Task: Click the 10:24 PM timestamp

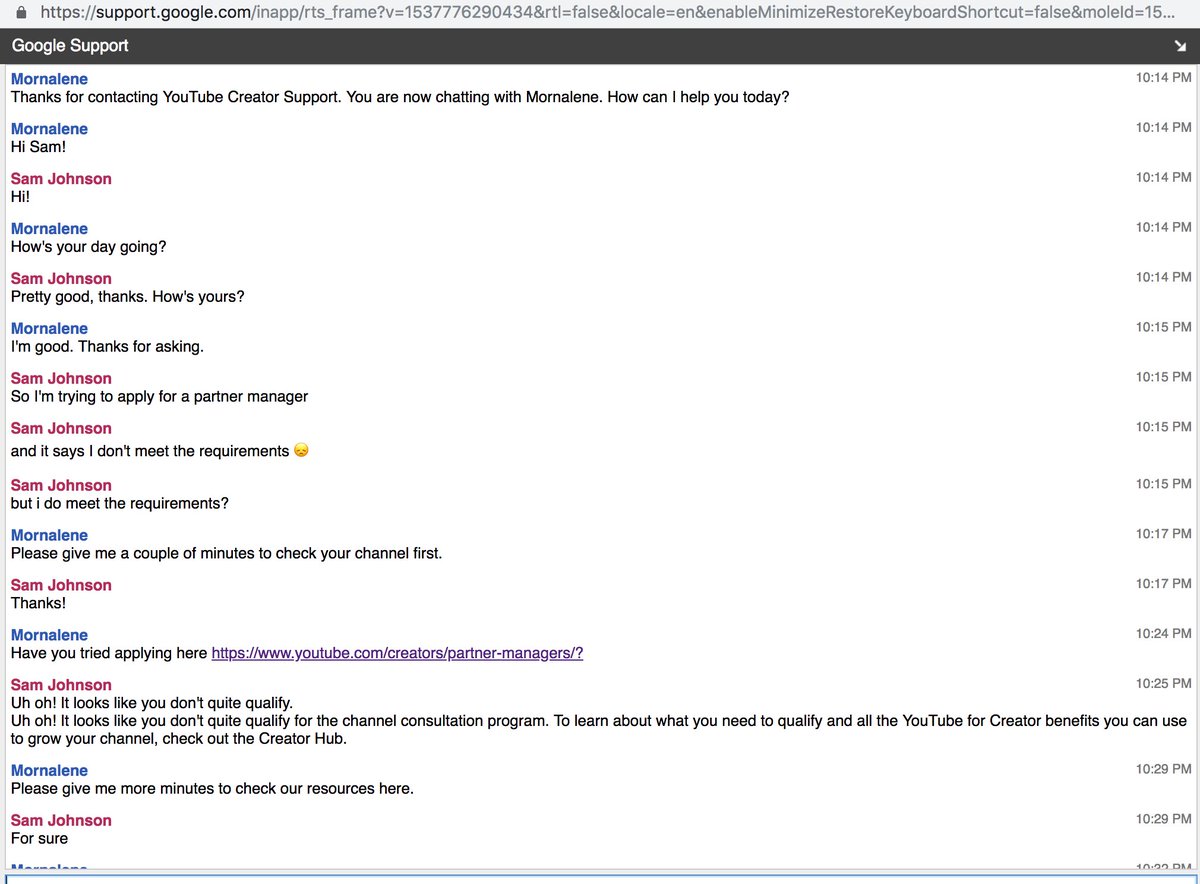Action: coord(1163,634)
